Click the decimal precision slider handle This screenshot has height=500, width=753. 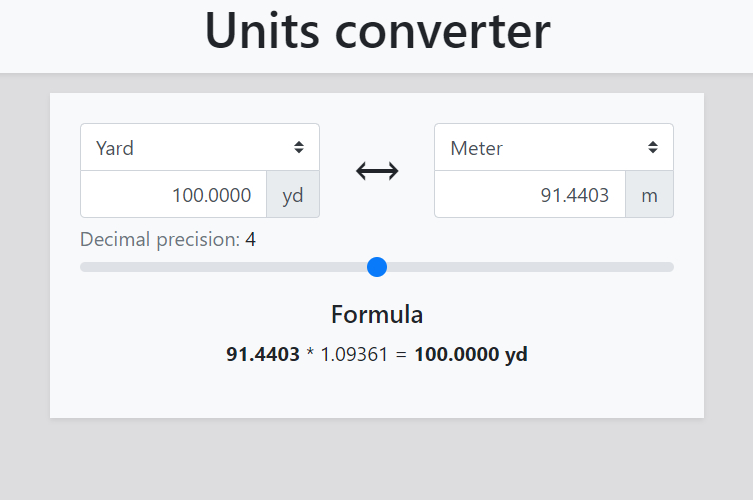click(377, 267)
